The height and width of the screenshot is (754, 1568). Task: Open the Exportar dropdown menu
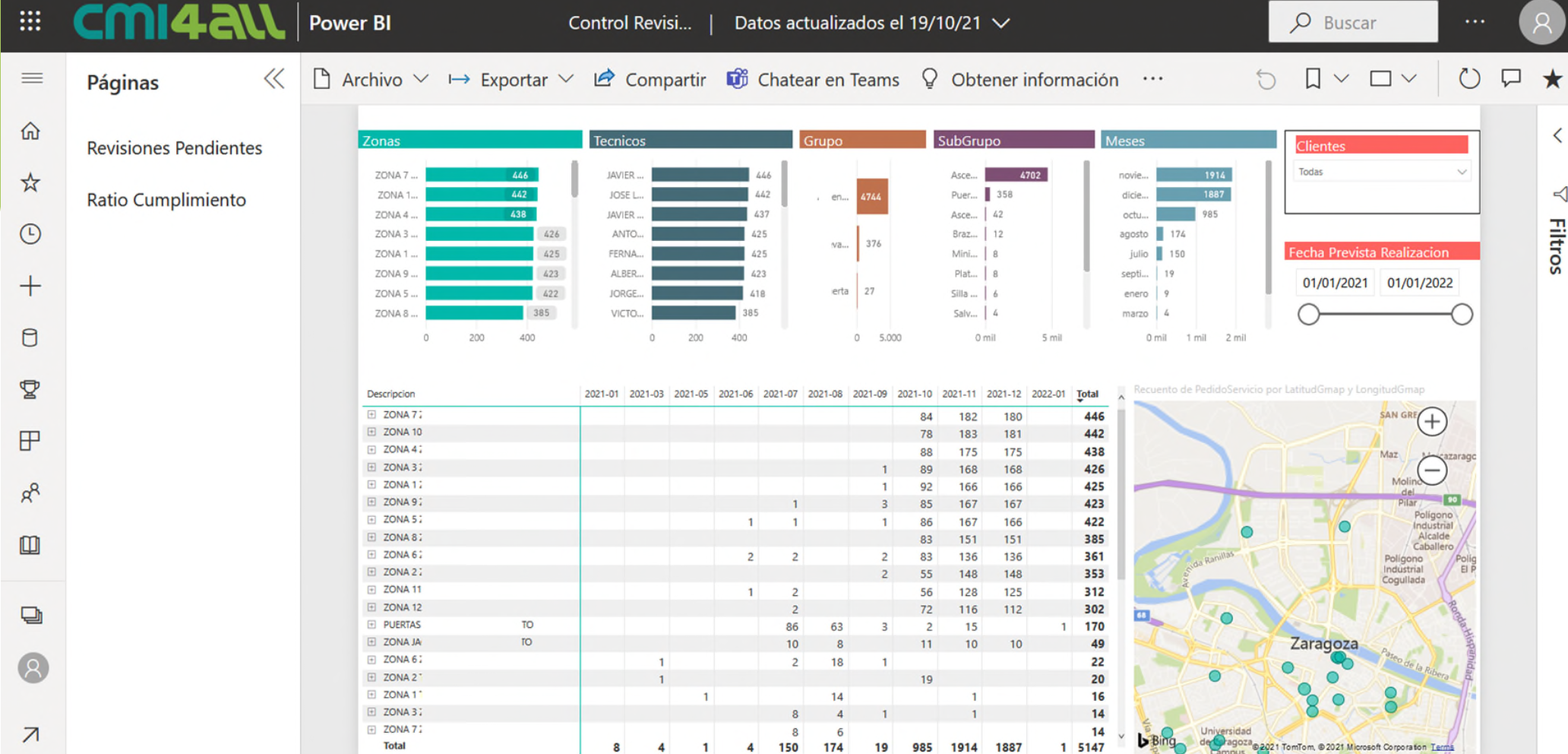511,80
